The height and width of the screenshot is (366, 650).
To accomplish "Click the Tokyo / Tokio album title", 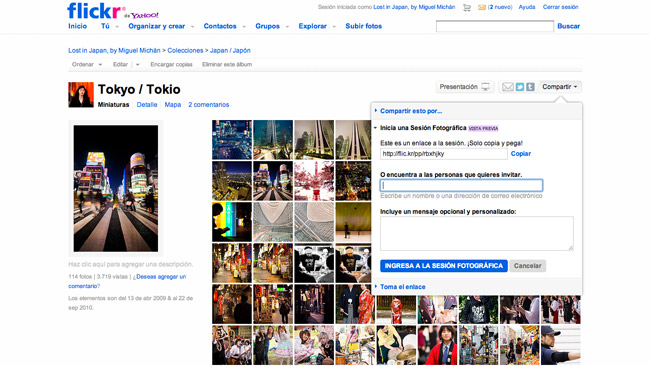I will point(139,89).
